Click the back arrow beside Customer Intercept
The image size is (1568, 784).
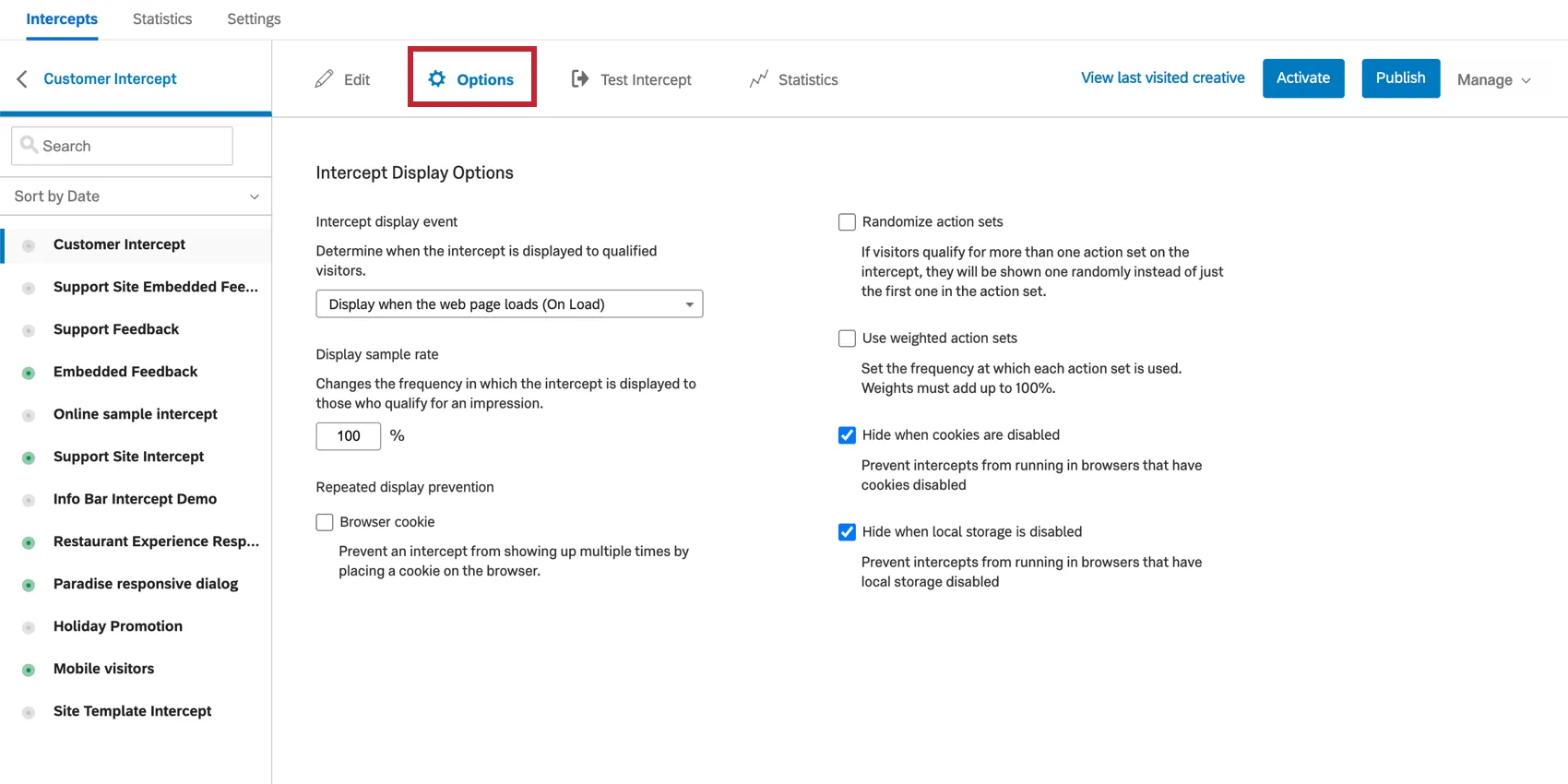click(22, 79)
